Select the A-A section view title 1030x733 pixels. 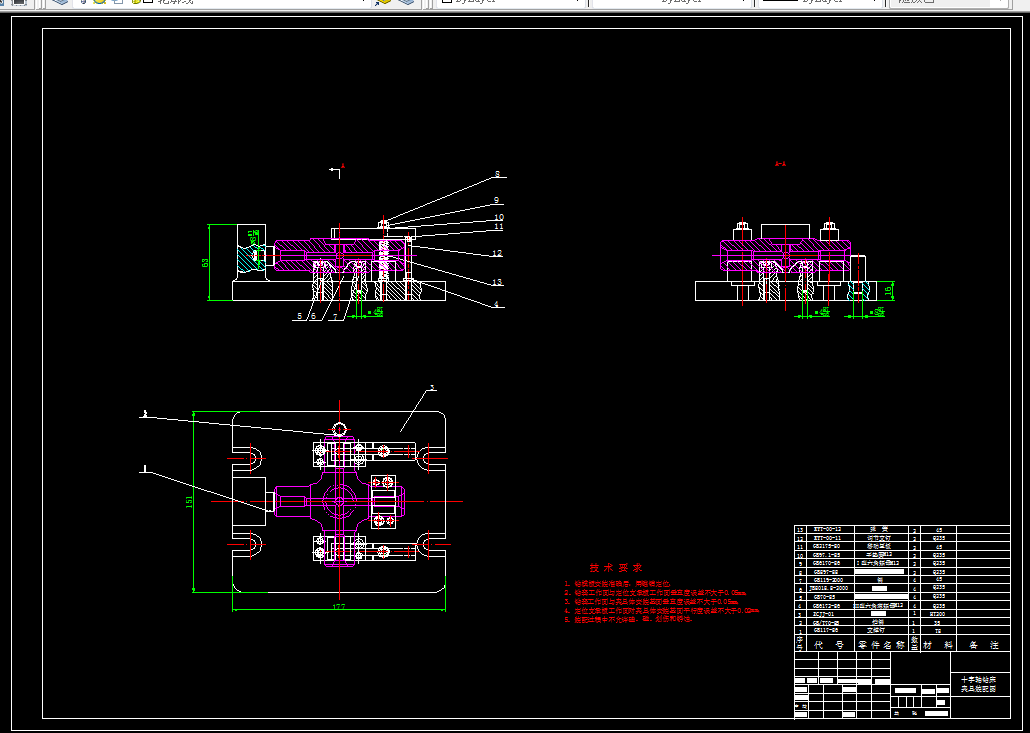coord(780,164)
